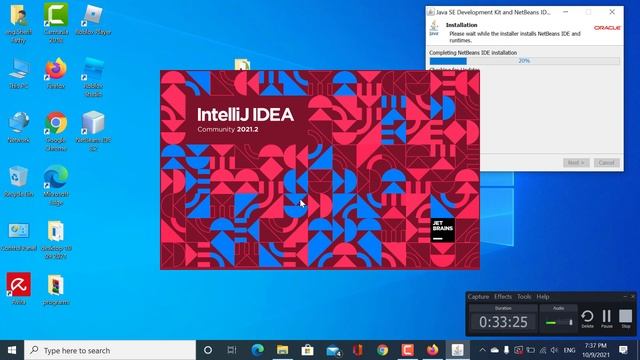Open the Tools menu in Camtasia recorder
The image size is (640, 360).
[524, 297]
